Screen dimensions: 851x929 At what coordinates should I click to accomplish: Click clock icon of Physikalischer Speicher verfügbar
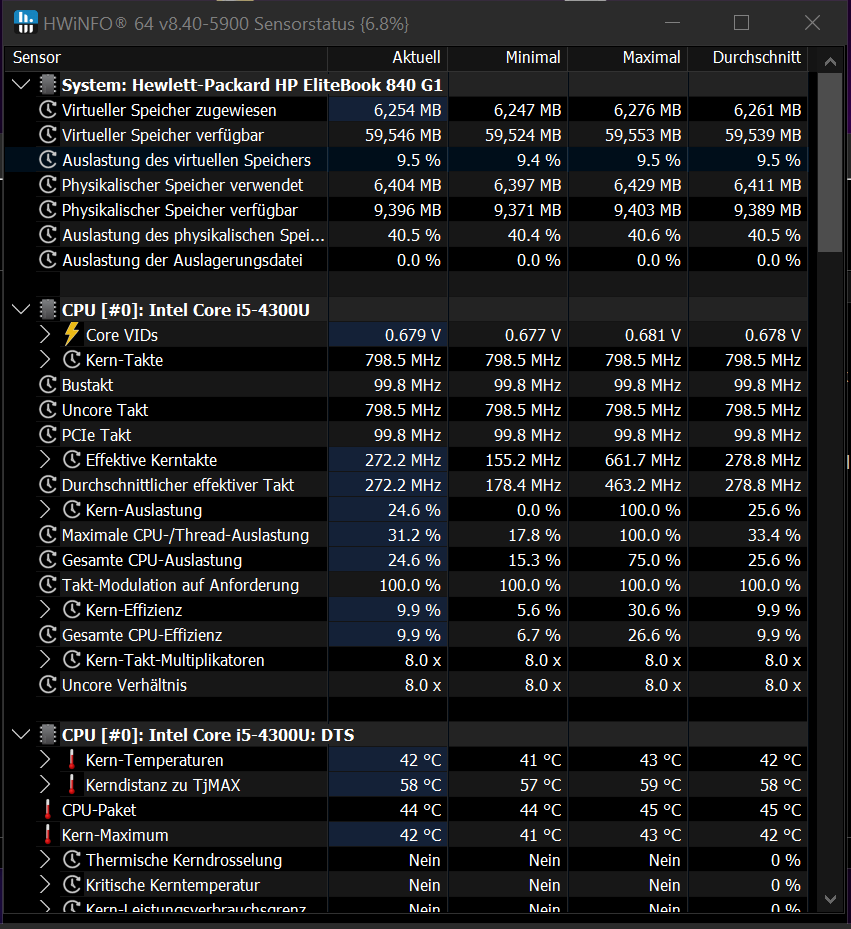tap(47, 209)
